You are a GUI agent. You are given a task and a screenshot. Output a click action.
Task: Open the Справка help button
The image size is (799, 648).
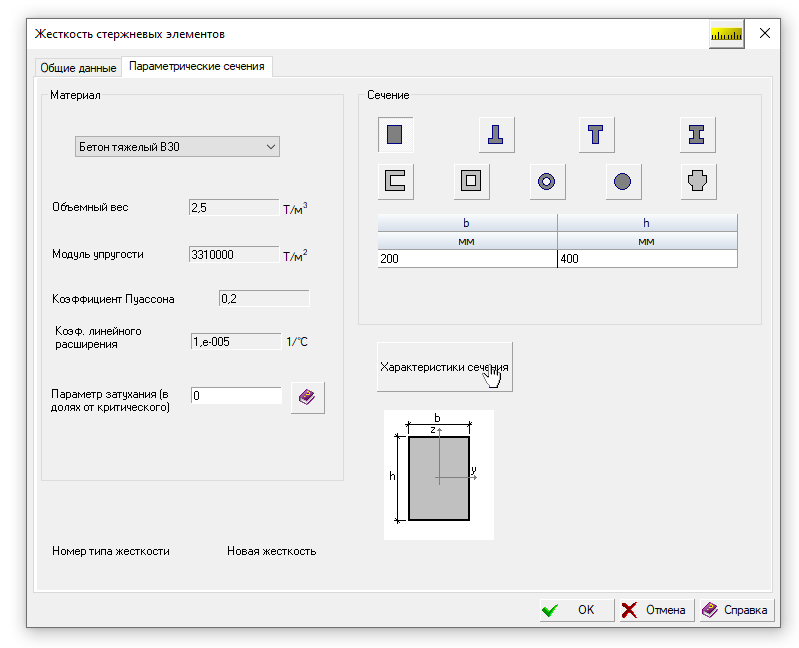click(x=737, y=610)
